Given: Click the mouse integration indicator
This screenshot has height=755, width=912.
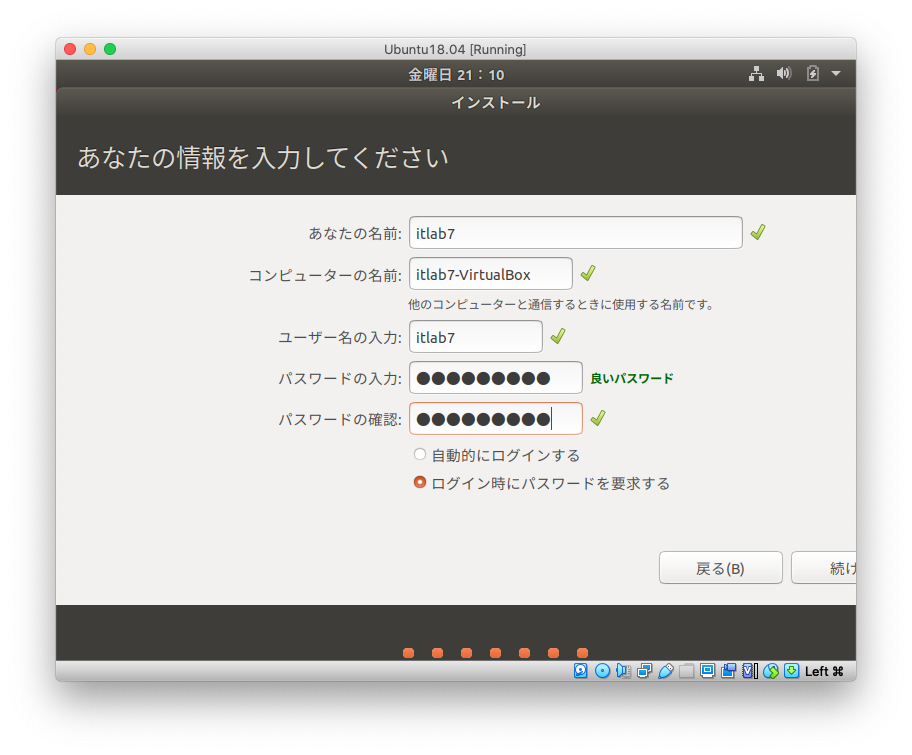Looking at the screenshot, I should [x=771, y=671].
